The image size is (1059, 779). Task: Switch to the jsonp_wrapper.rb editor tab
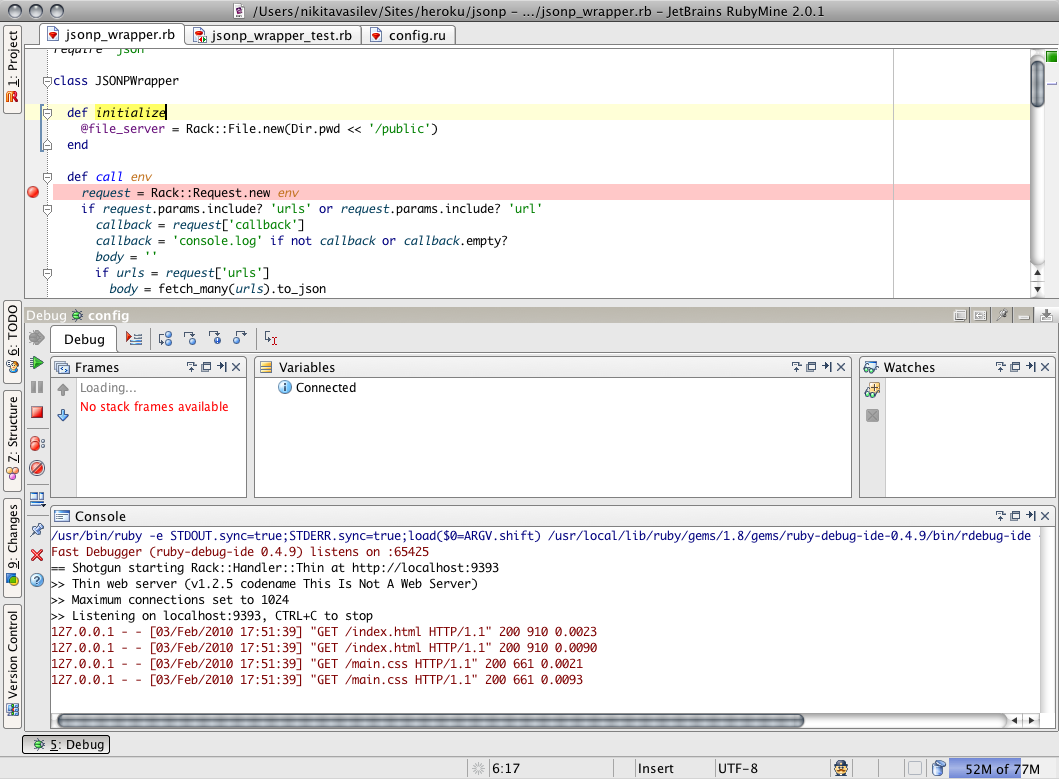pos(111,34)
